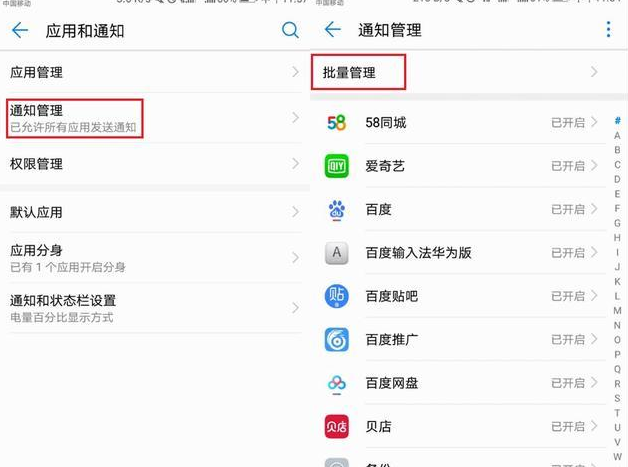Tap the 百度贴吧 blue app icon

pyautogui.click(x=336, y=296)
